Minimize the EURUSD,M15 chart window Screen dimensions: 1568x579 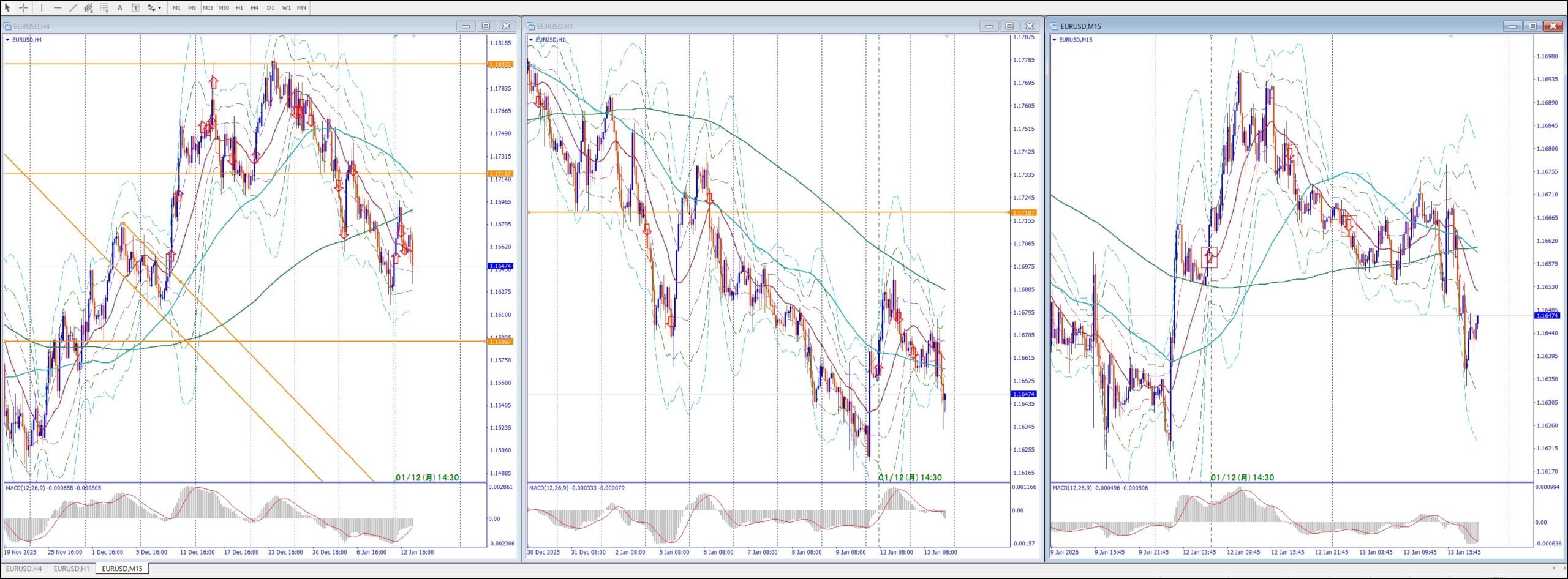(x=1512, y=26)
